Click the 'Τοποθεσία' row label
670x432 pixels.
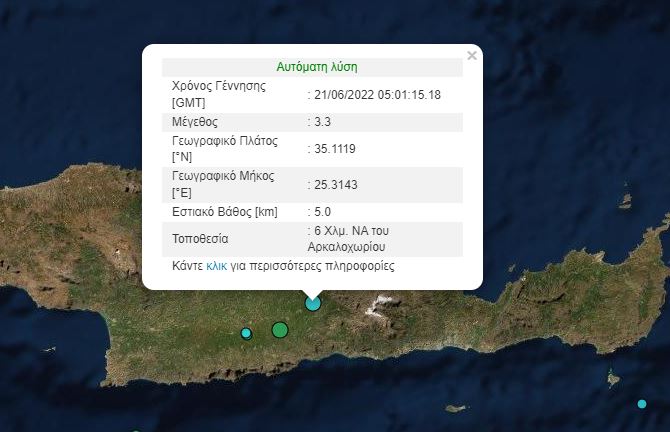click(x=201, y=239)
